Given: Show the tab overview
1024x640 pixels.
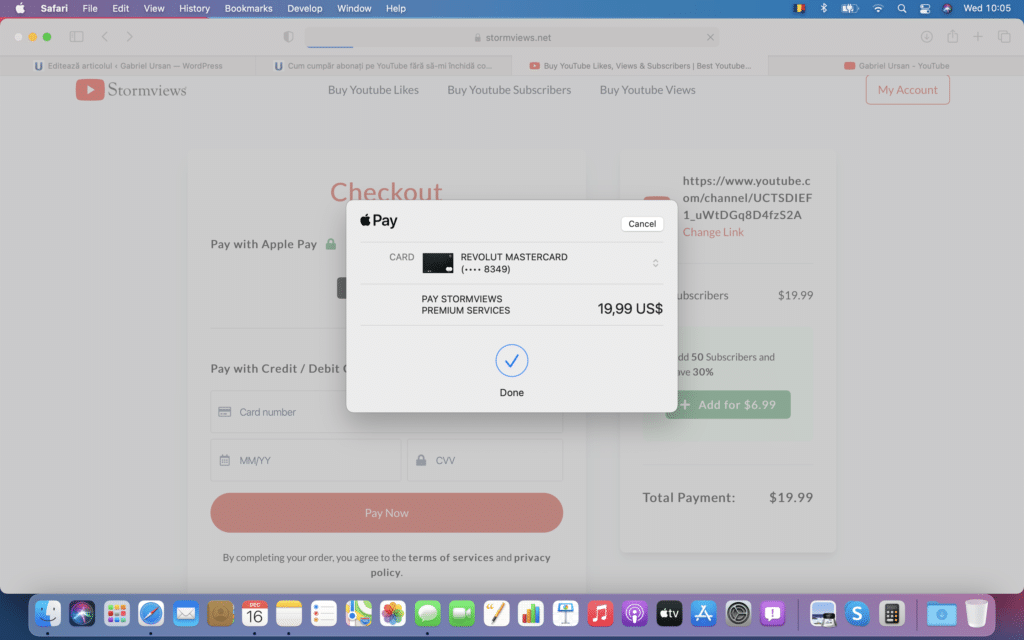Looking at the screenshot, I should pos(1004,37).
